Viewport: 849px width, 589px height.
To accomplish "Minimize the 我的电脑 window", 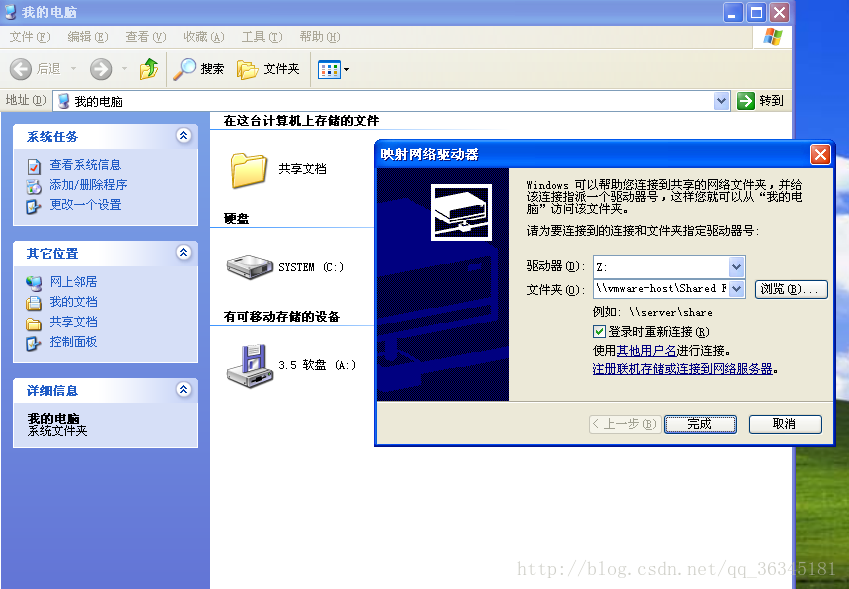I will [733, 12].
